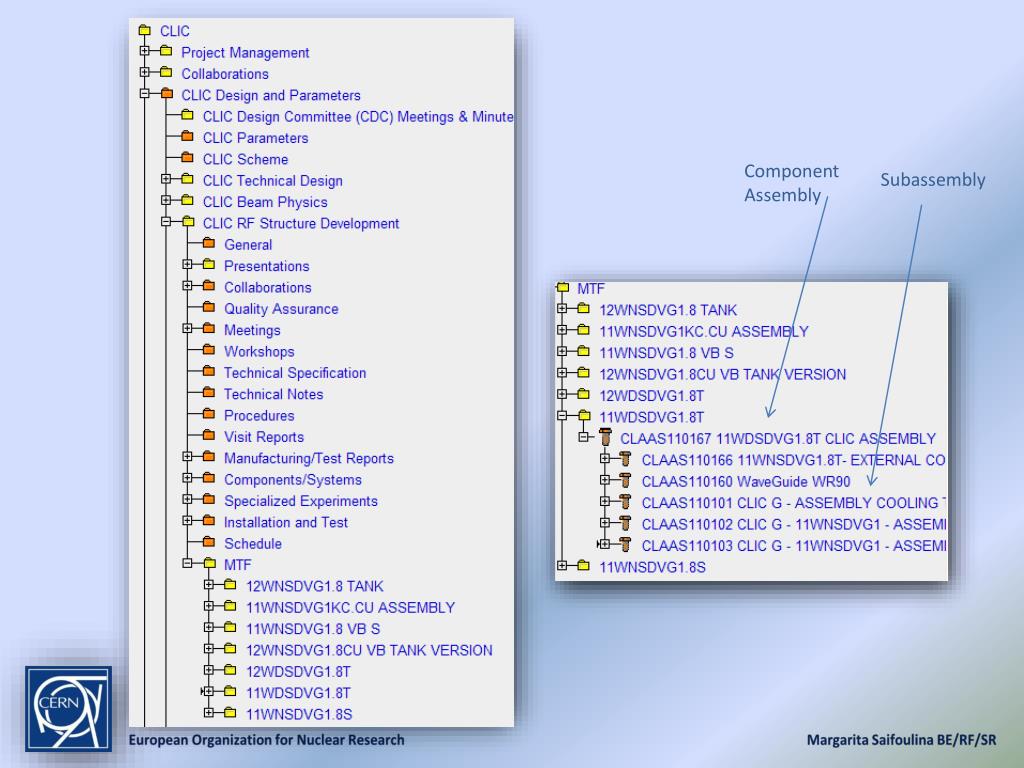1024x768 pixels.
Task: Select 12WDSDVG1.8T in right panel
Action: [652, 396]
